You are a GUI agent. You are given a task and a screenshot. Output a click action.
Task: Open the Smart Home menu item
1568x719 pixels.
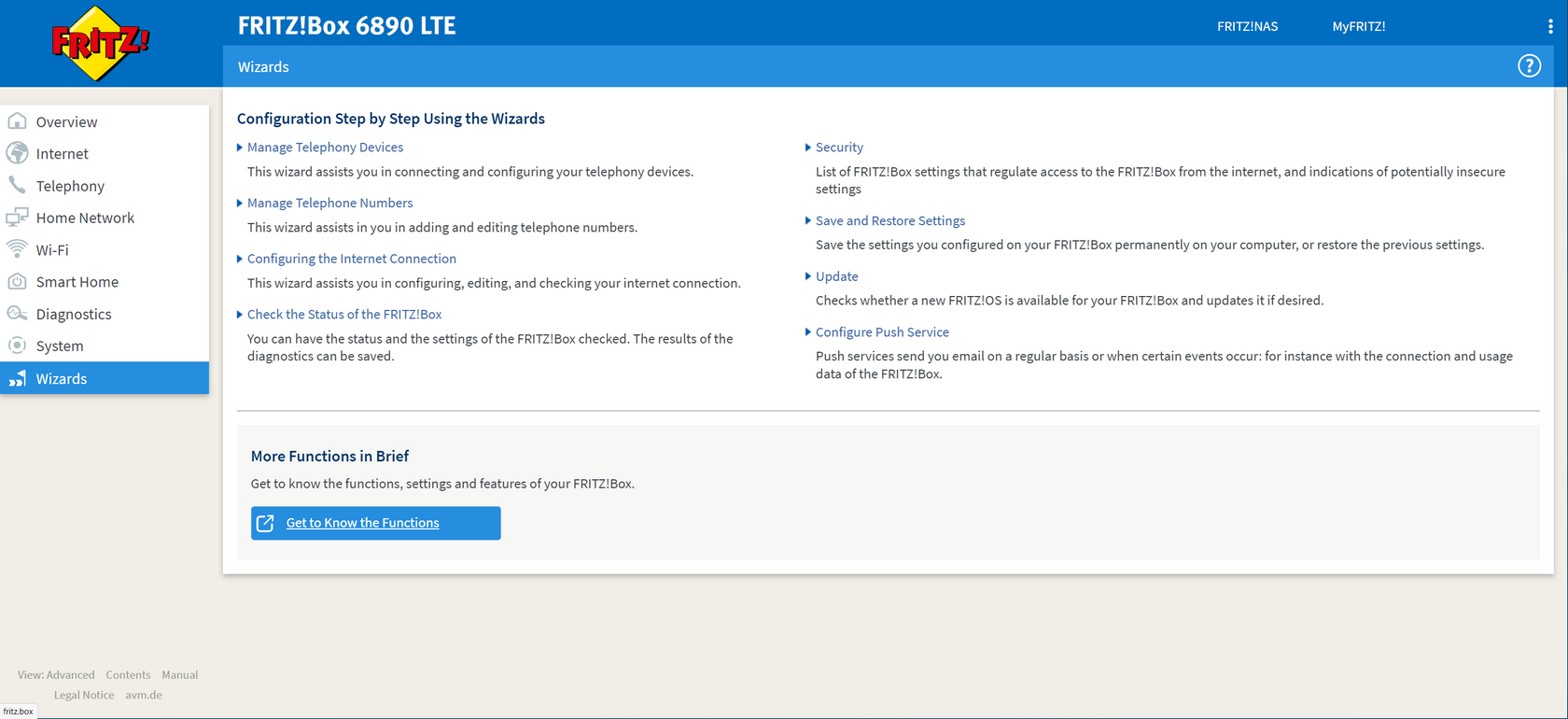pos(105,282)
